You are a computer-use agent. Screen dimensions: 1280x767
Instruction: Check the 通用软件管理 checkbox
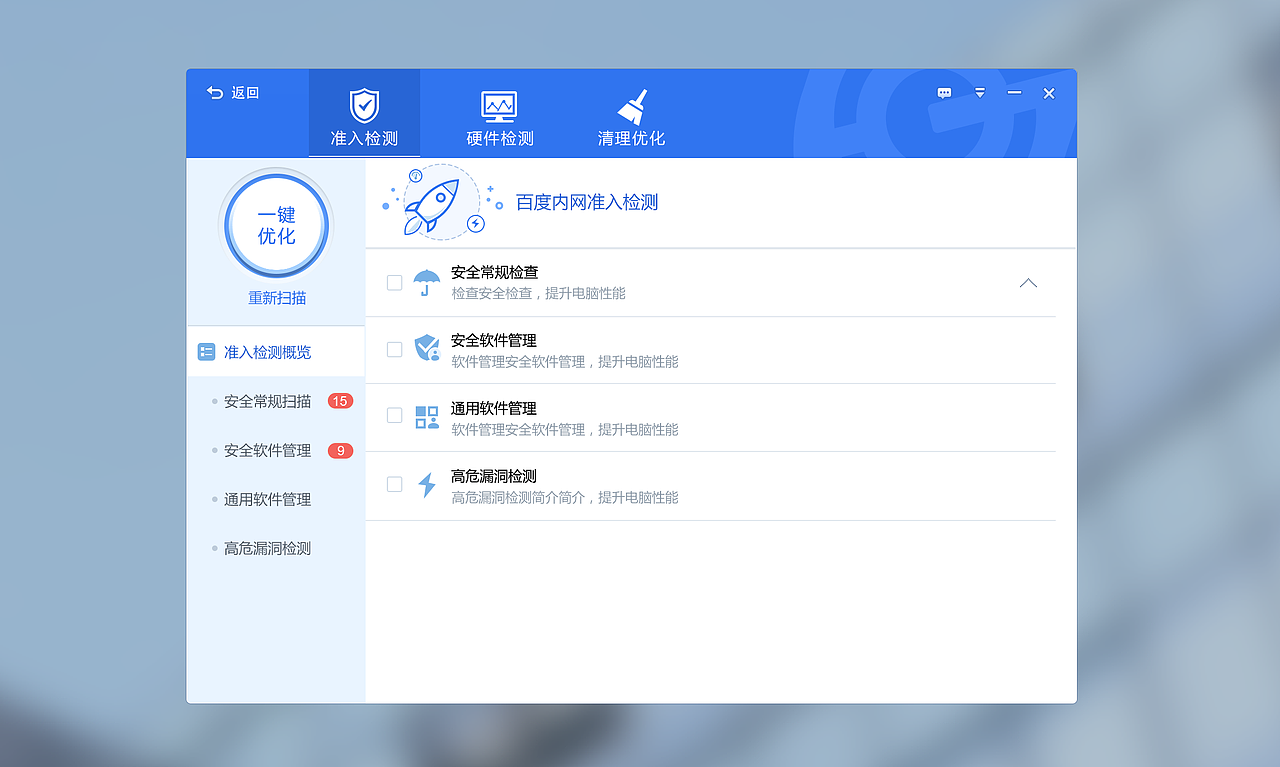click(x=394, y=415)
